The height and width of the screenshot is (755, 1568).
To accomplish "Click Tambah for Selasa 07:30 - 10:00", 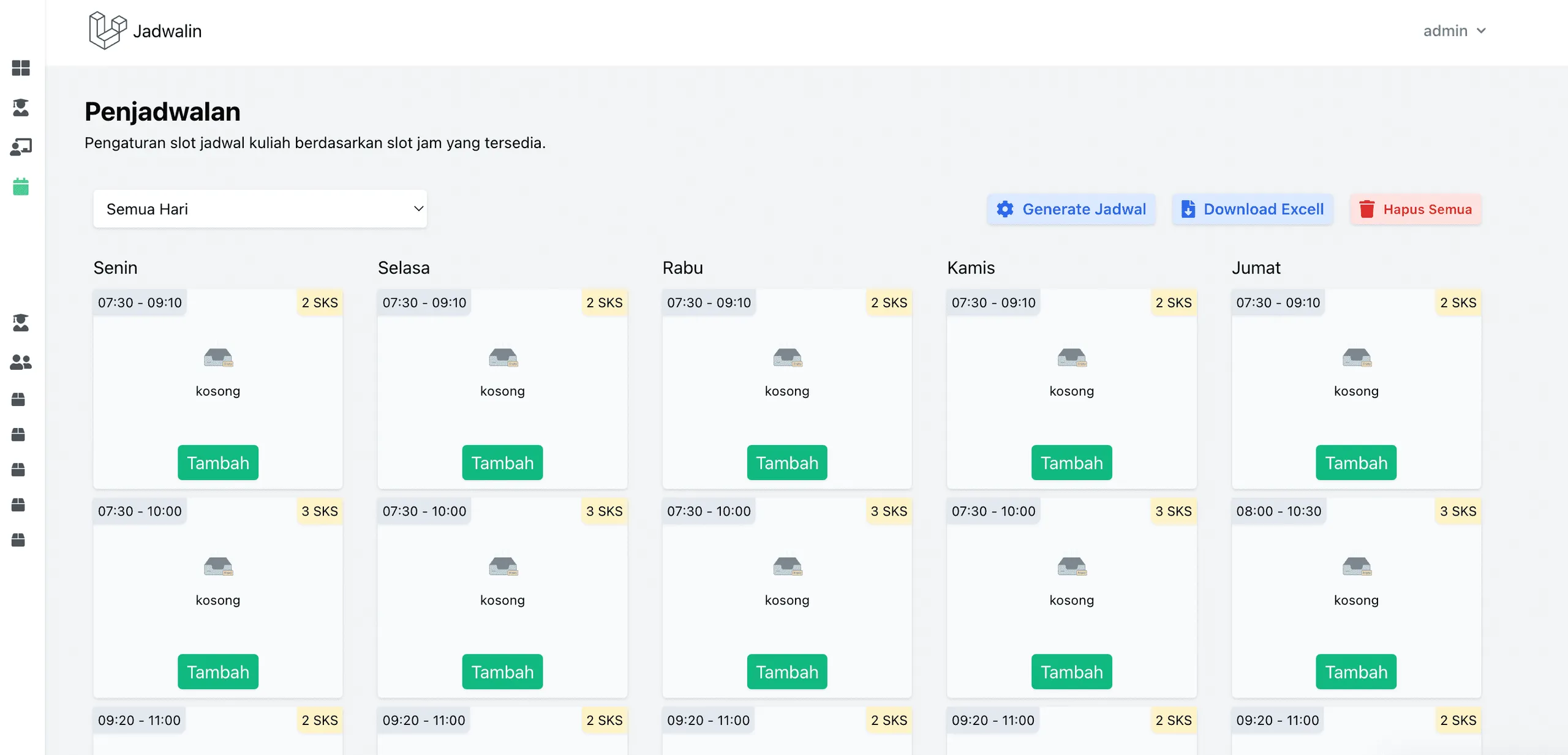I will pyautogui.click(x=502, y=672).
